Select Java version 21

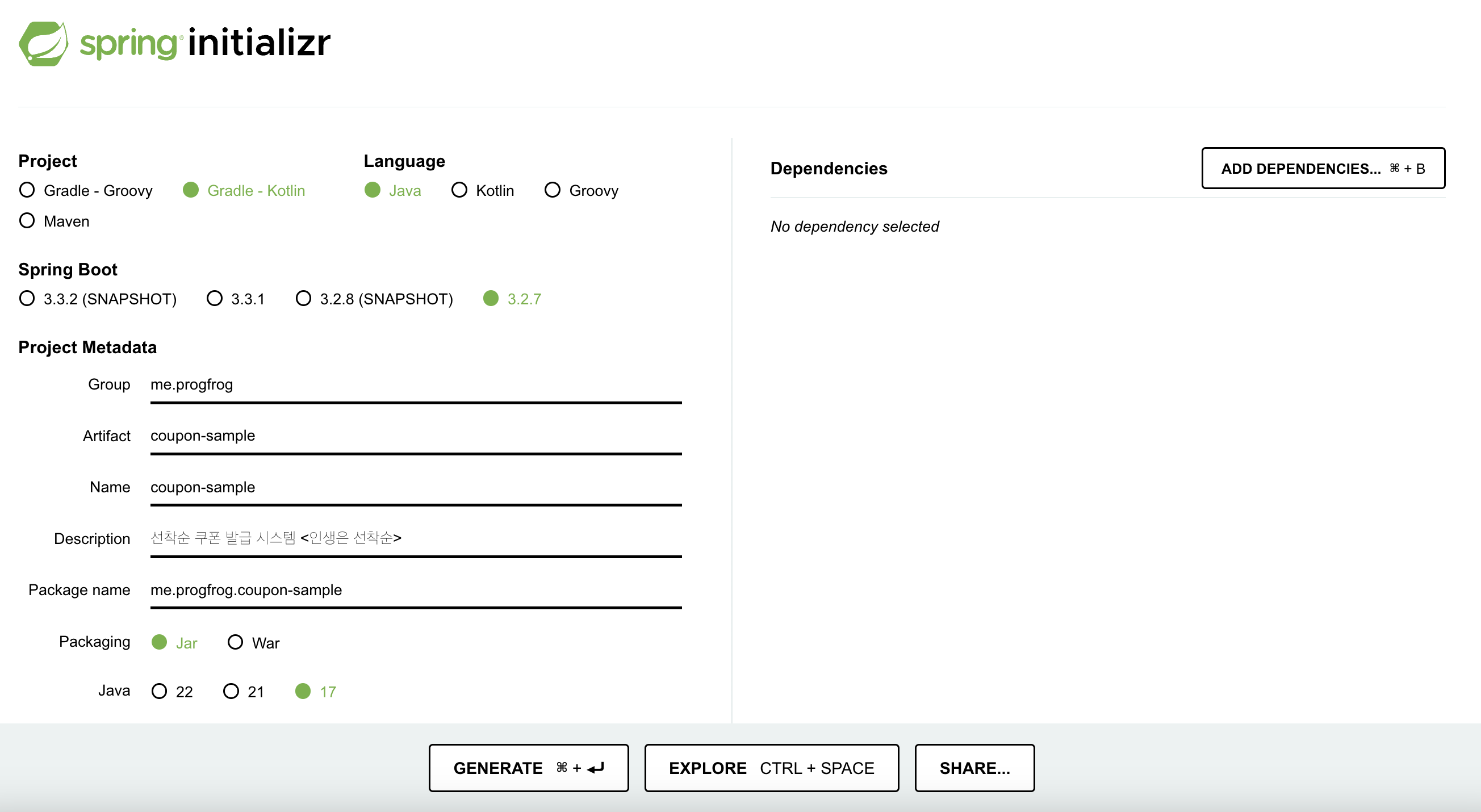(231, 691)
